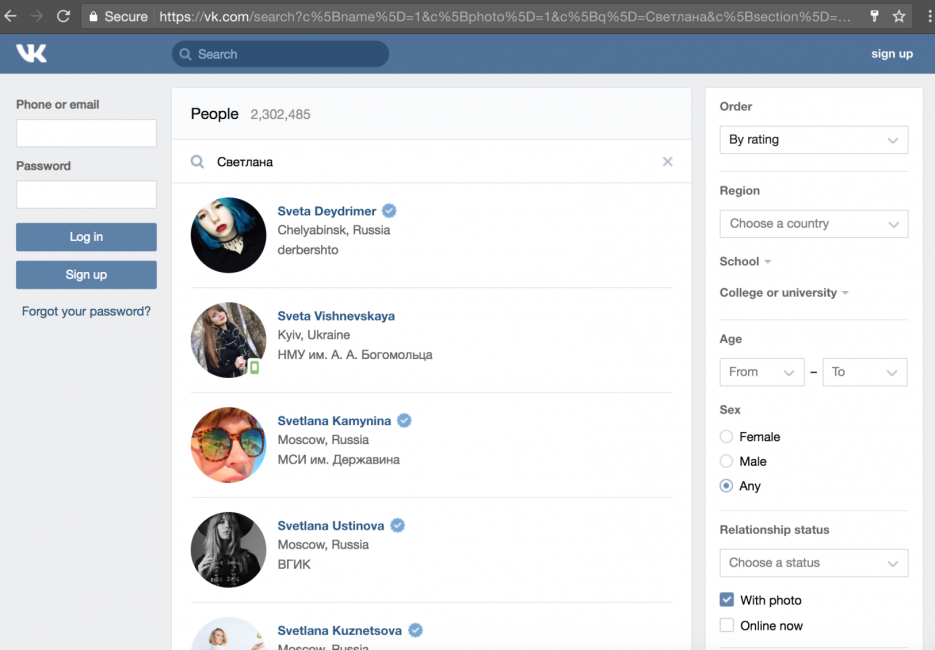Clear search query with X icon
The image size is (935, 650).
click(x=668, y=162)
